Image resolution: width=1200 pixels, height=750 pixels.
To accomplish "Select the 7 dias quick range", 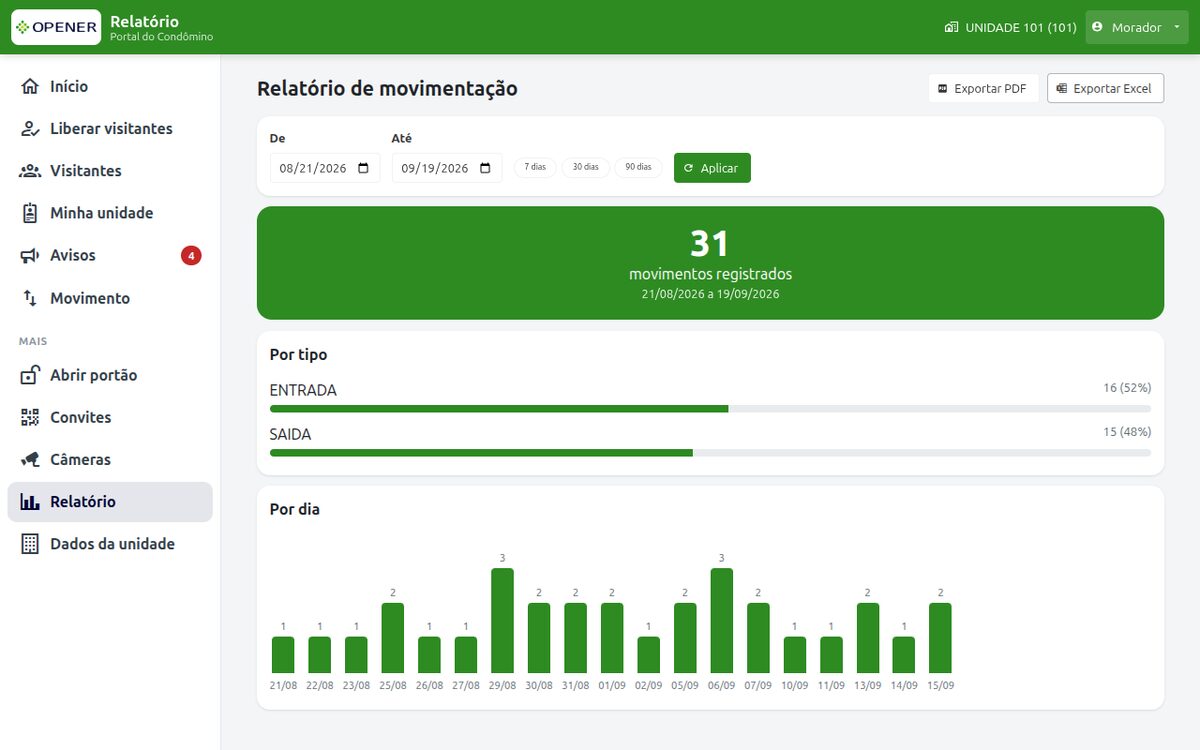I will (535, 167).
